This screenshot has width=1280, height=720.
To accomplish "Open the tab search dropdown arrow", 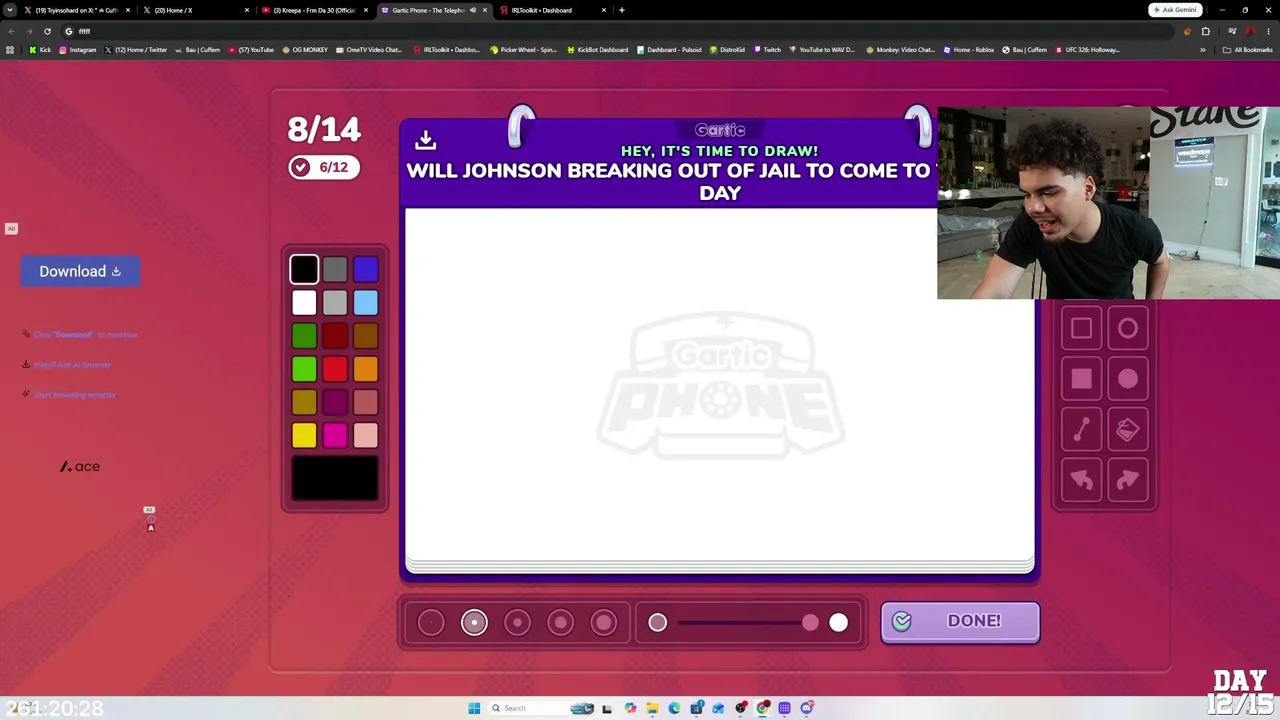I will [x=9, y=10].
